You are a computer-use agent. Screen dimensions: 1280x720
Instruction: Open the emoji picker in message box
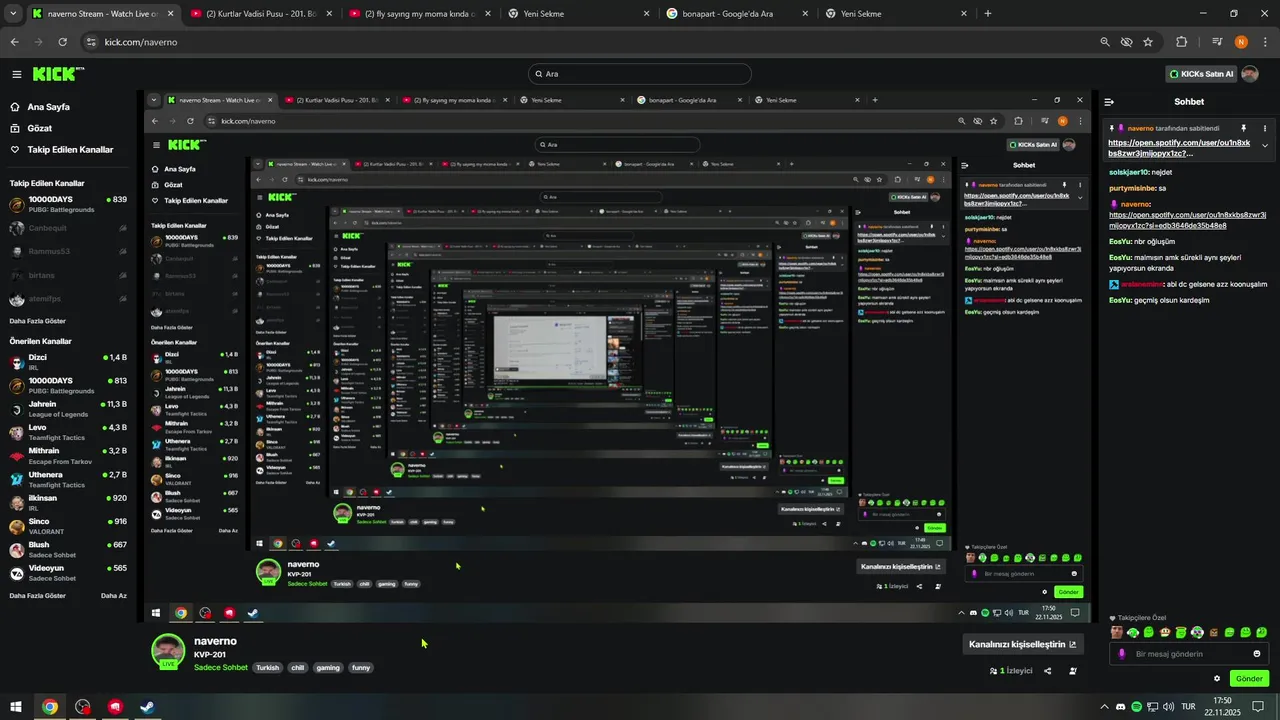point(1257,654)
